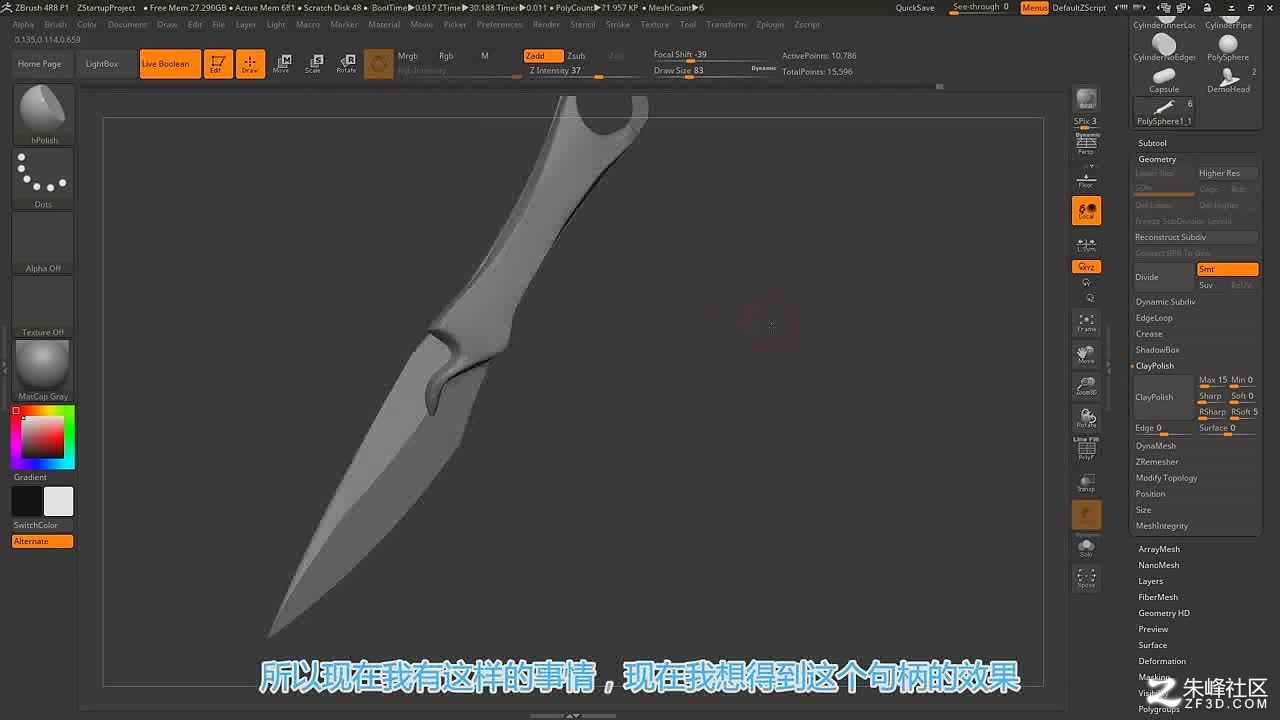This screenshot has height=720, width=1280.
Task: Expand the ZRemesher section
Action: [1157, 462]
